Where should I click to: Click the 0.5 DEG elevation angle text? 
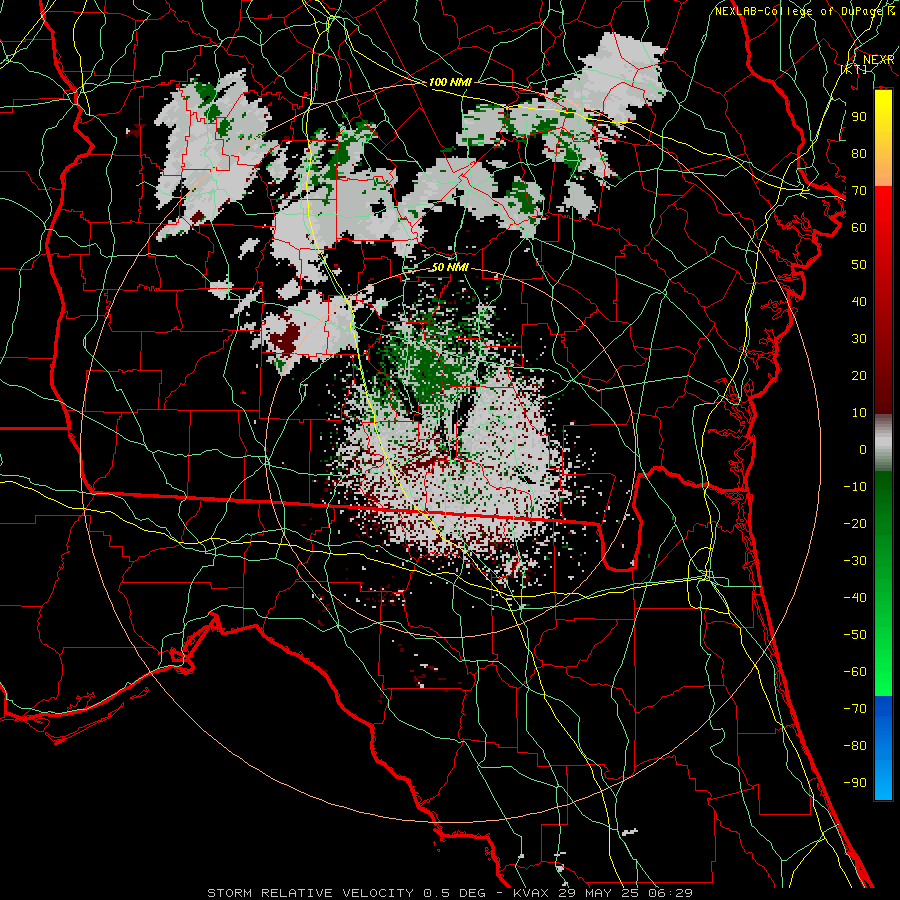point(455,893)
